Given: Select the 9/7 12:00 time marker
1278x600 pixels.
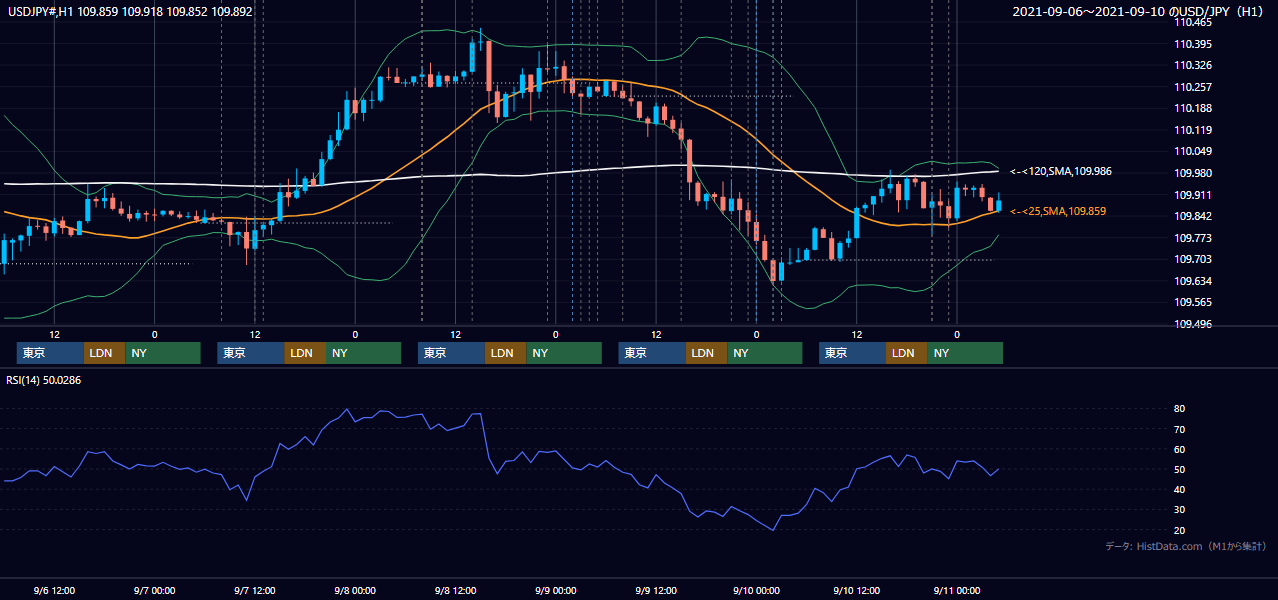Looking at the screenshot, I should (x=254, y=590).
